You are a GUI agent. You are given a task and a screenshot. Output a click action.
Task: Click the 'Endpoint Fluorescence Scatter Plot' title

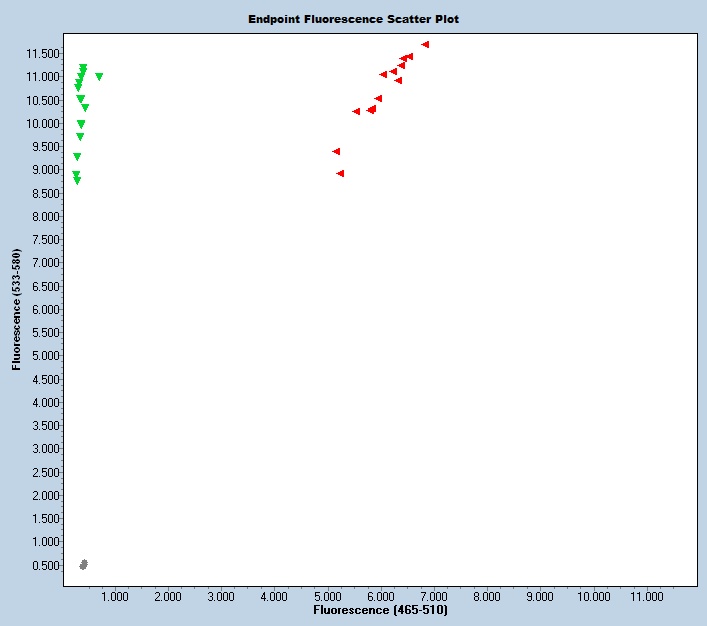point(353,19)
